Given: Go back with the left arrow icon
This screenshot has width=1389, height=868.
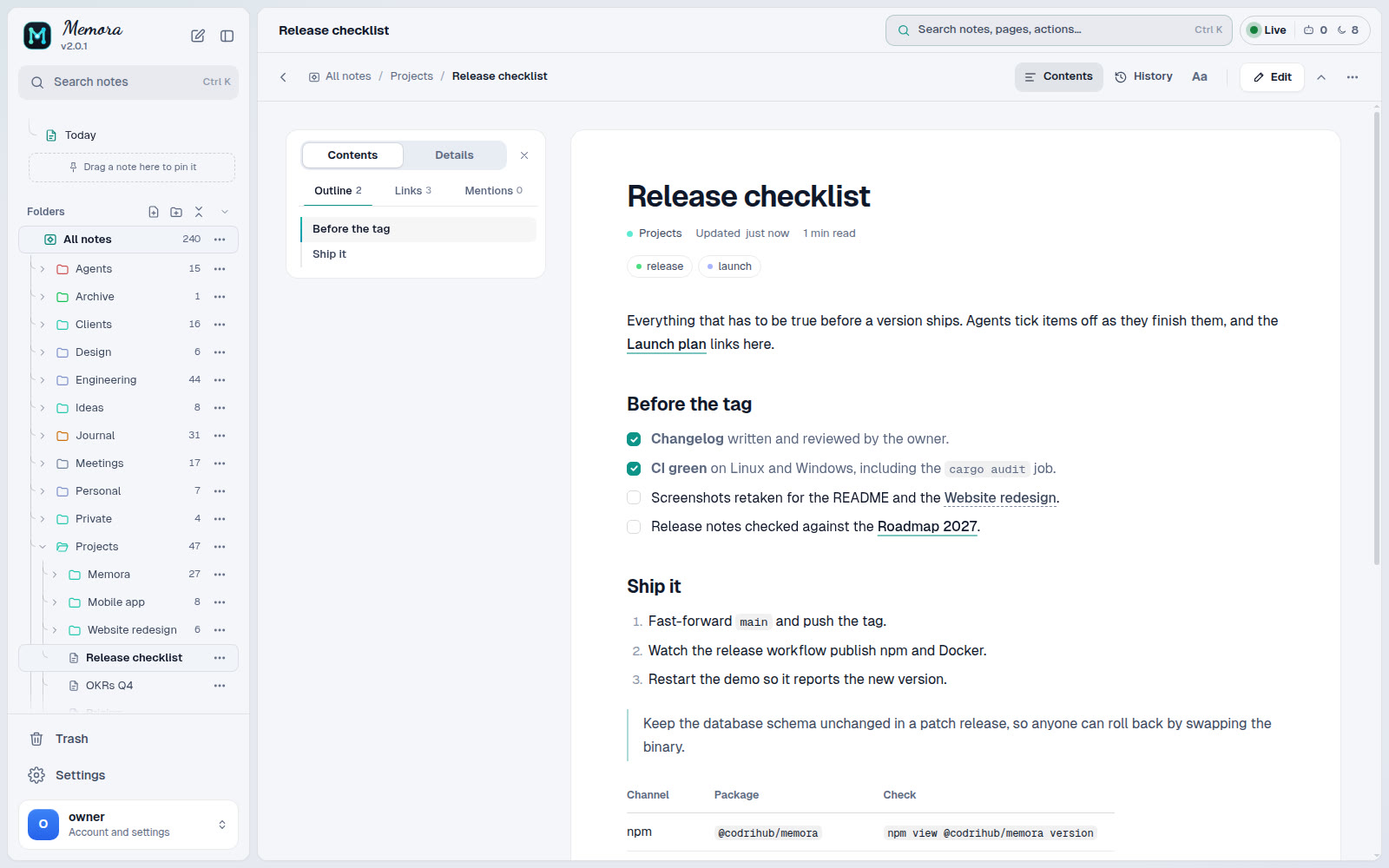Looking at the screenshot, I should tap(283, 77).
